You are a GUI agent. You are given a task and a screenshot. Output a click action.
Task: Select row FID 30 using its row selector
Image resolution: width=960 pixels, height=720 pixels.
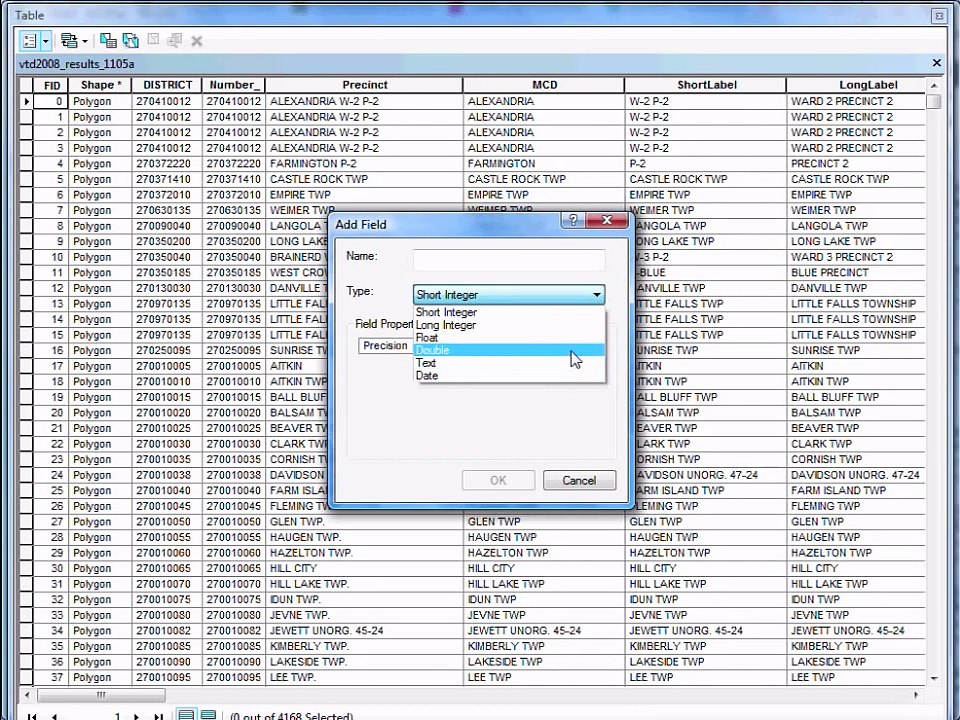point(26,568)
